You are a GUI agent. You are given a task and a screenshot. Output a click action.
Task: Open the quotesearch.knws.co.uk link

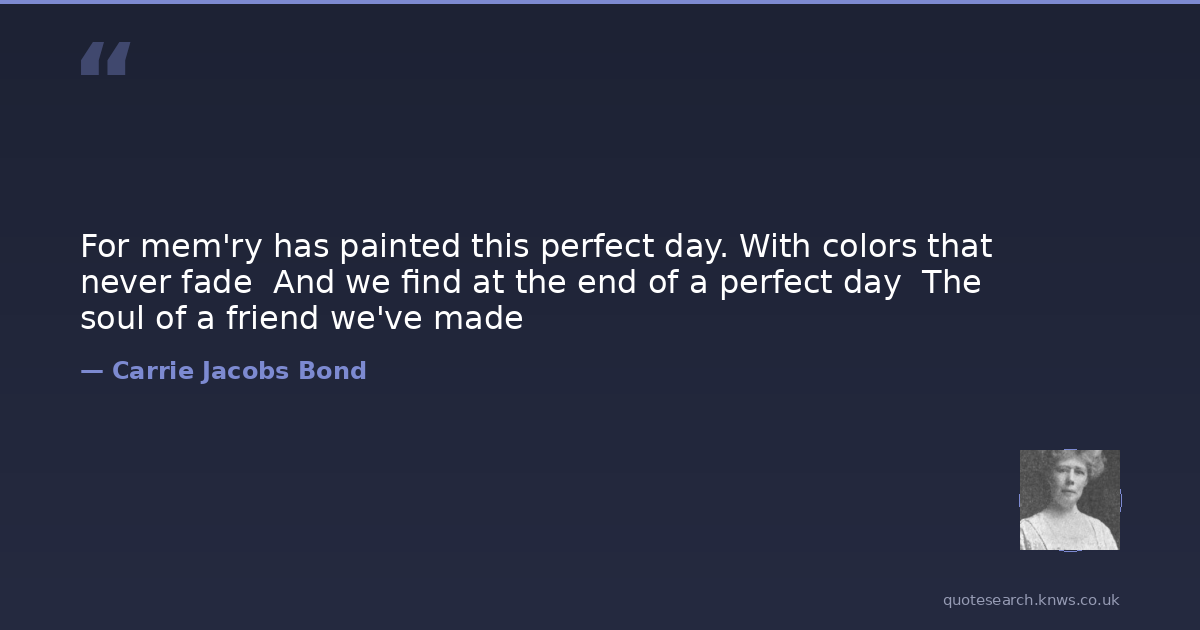point(1031,600)
